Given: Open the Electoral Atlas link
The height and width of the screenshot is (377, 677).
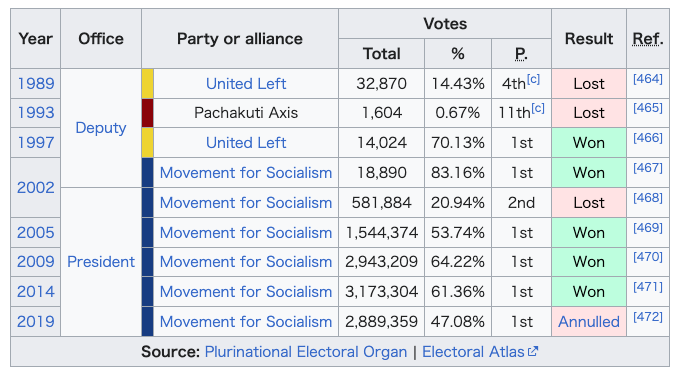Looking at the screenshot, I should pyautogui.click(x=473, y=352).
